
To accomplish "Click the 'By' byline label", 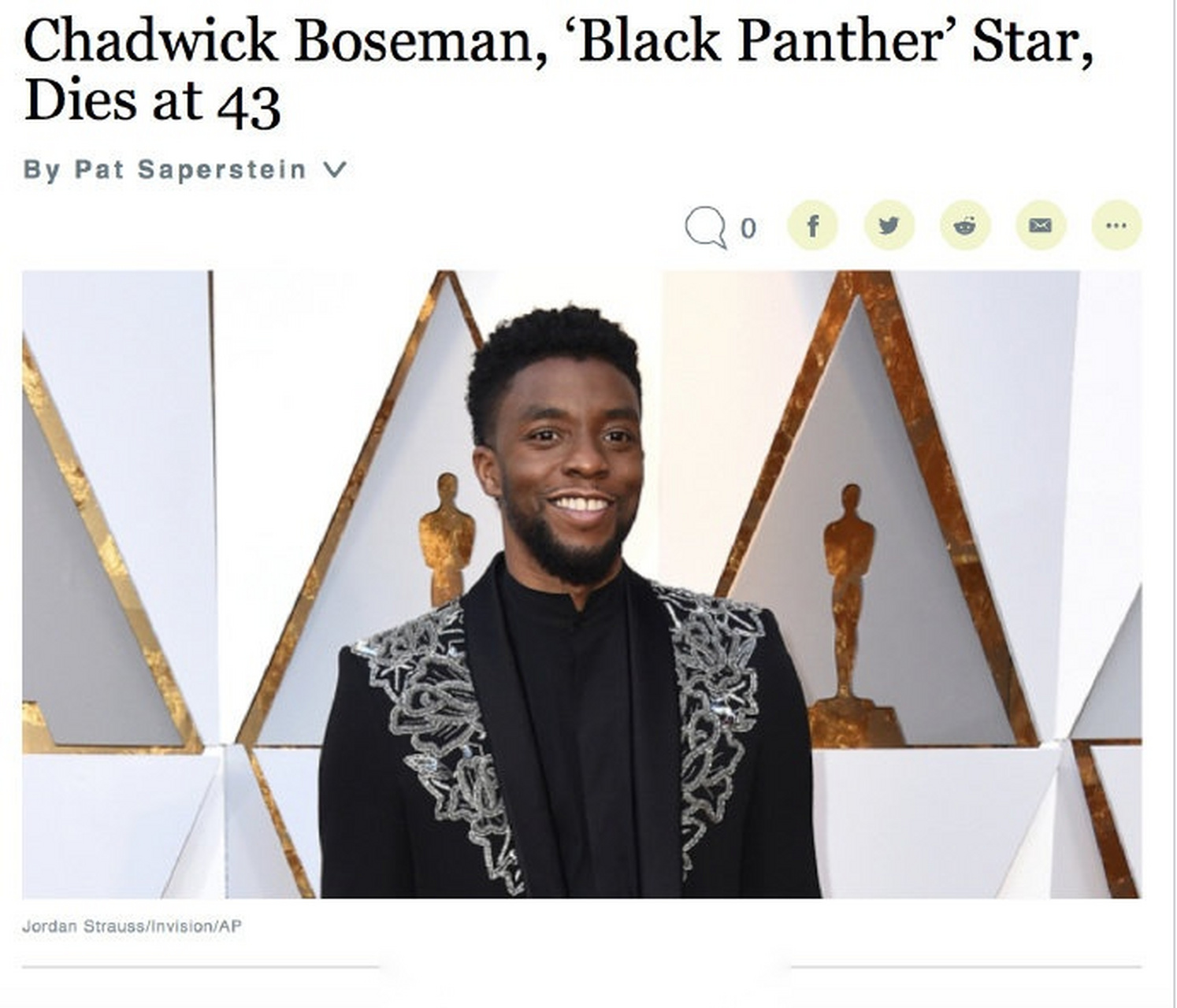I will (x=42, y=170).
